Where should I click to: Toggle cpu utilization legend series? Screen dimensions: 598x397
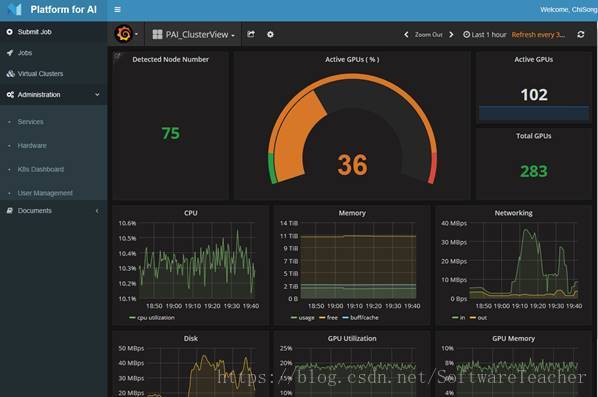click(x=152, y=318)
